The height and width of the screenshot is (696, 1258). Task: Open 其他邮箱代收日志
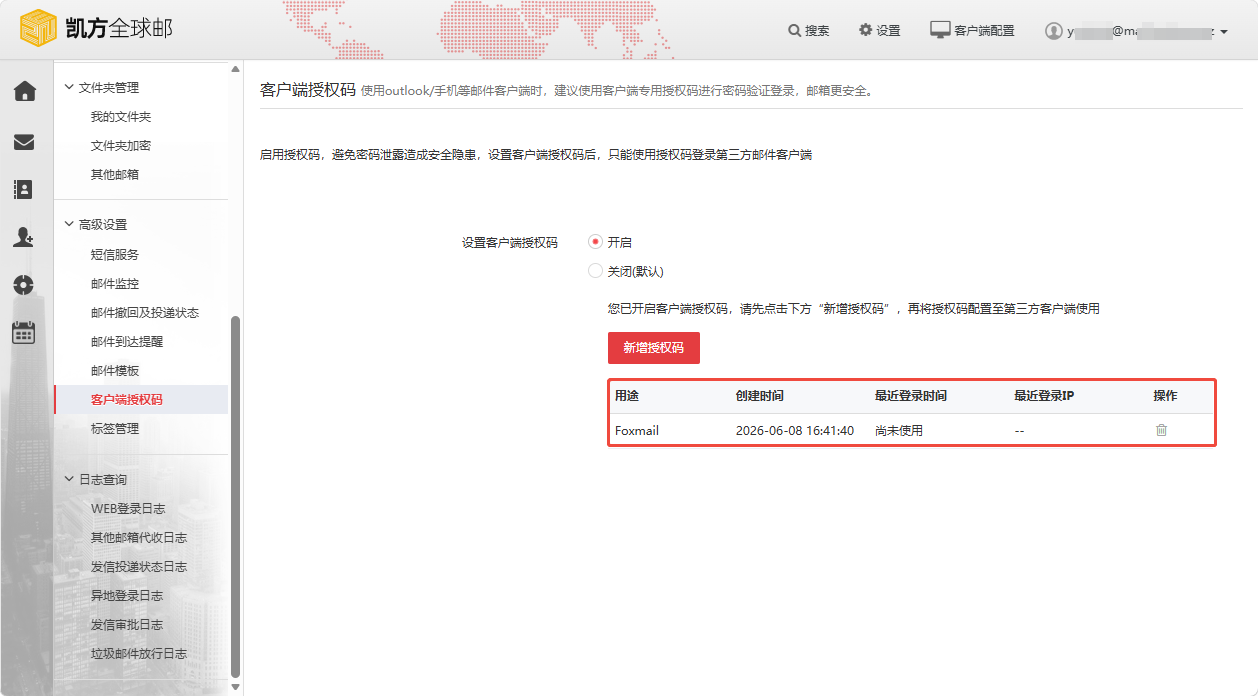click(x=139, y=538)
